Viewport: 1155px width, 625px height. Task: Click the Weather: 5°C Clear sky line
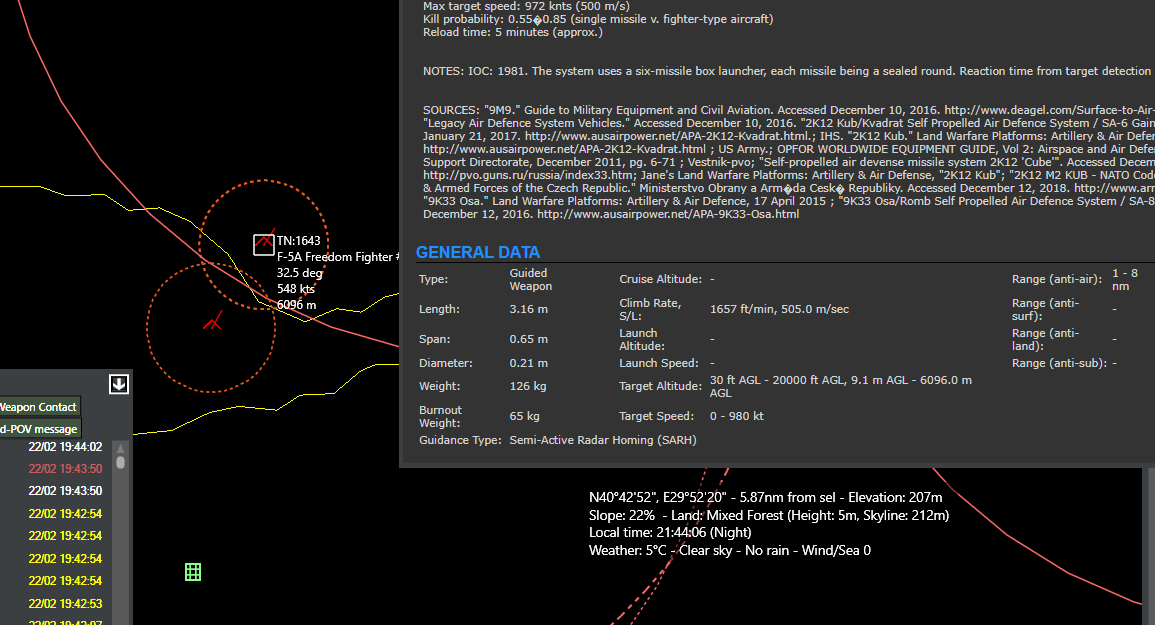tap(729, 550)
